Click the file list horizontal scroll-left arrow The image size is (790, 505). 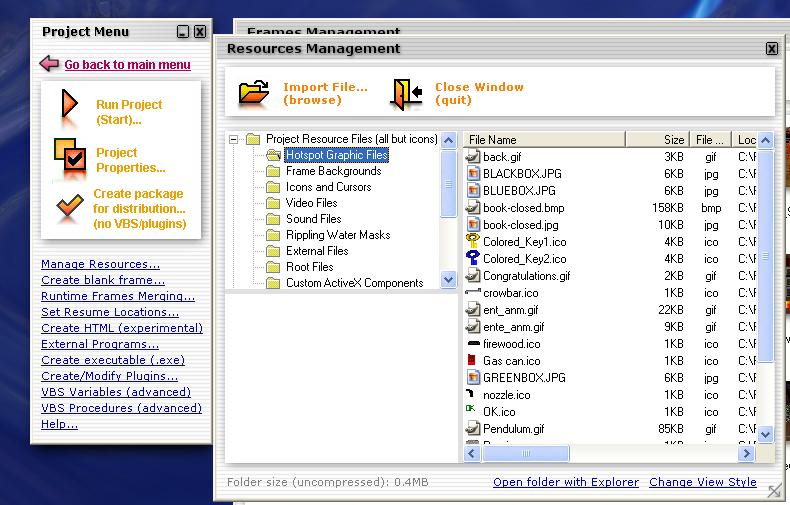click(x=472, y=454)
